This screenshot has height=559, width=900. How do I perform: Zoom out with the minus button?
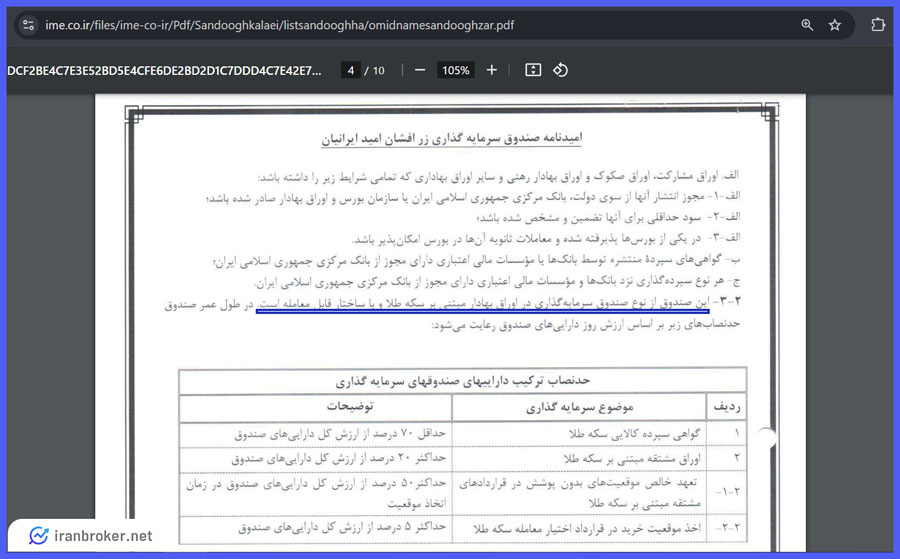click(x=420, y=70)
